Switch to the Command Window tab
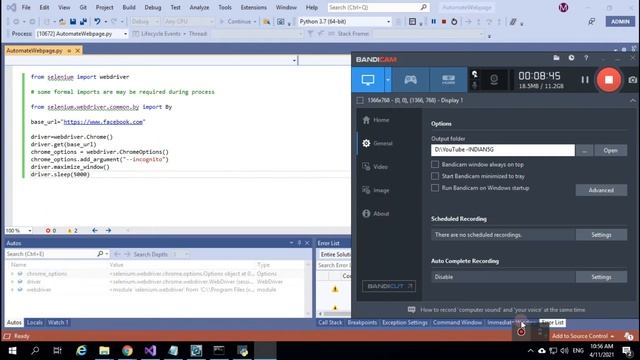Image resolution: width=640 pixels, height=360 pixels. point(457,322)
